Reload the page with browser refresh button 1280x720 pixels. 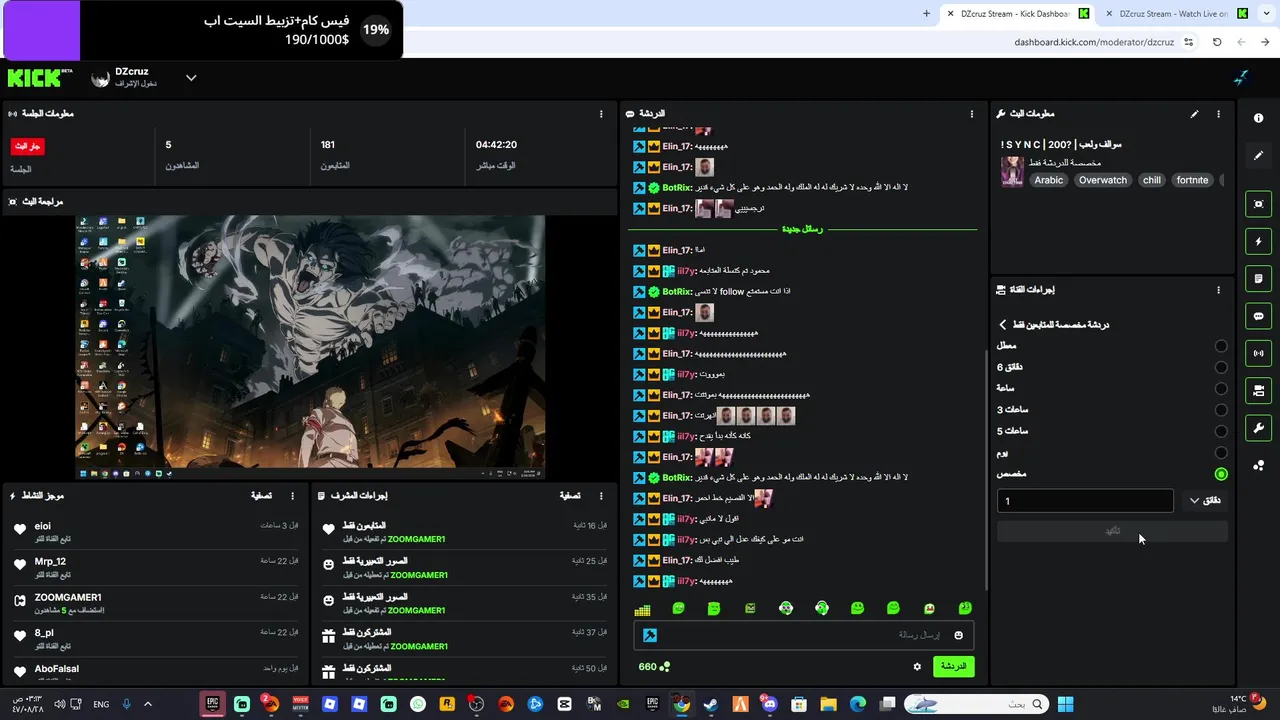[x=1217, y=42]
